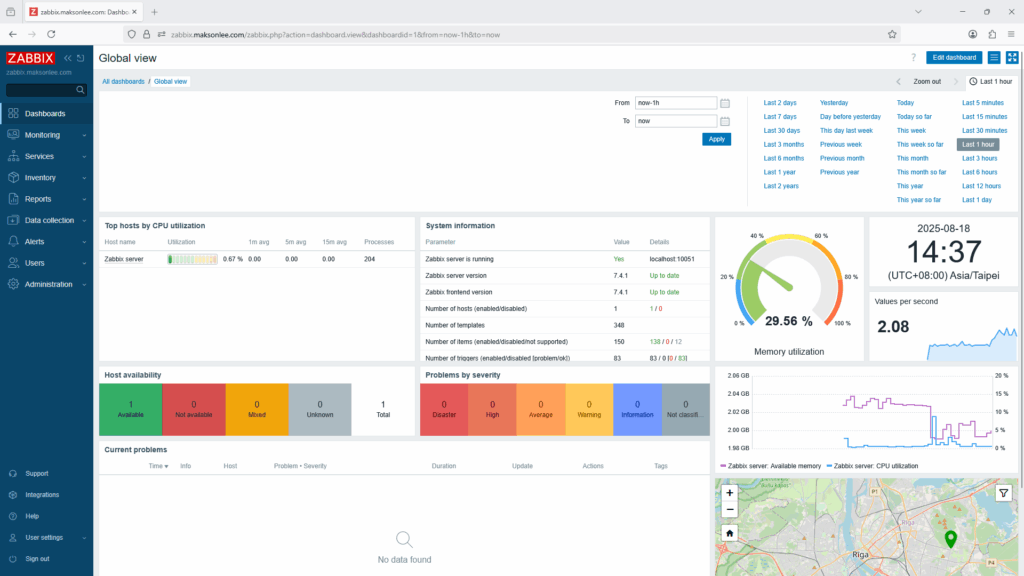Screen dimensions: 1024x576
Task: Click the To time input field
Action: (x=676, y=121)
